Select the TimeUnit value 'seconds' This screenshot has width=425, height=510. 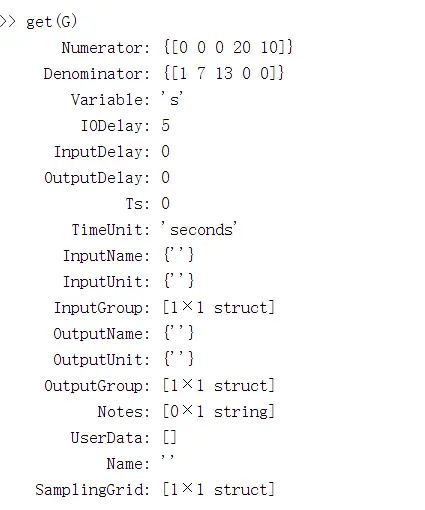(x=199, y=229)
